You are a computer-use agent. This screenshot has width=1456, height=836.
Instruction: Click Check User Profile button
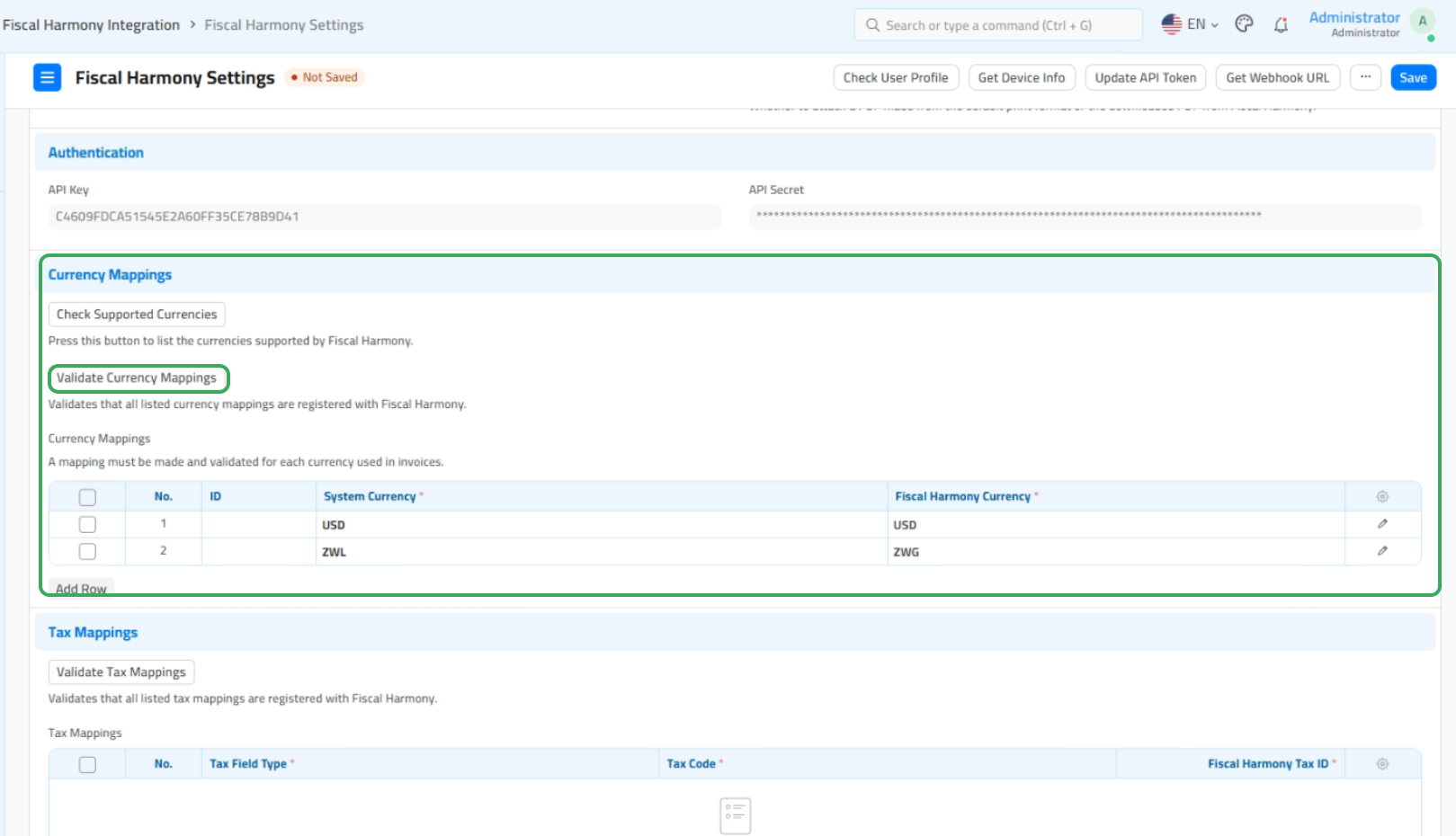(x=896, y=77)
